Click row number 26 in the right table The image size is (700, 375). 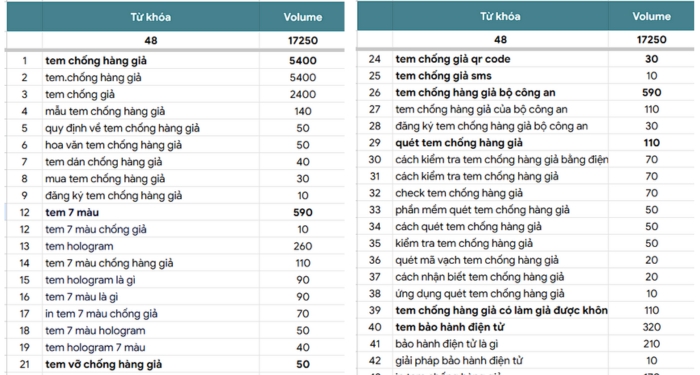[375, 92]
